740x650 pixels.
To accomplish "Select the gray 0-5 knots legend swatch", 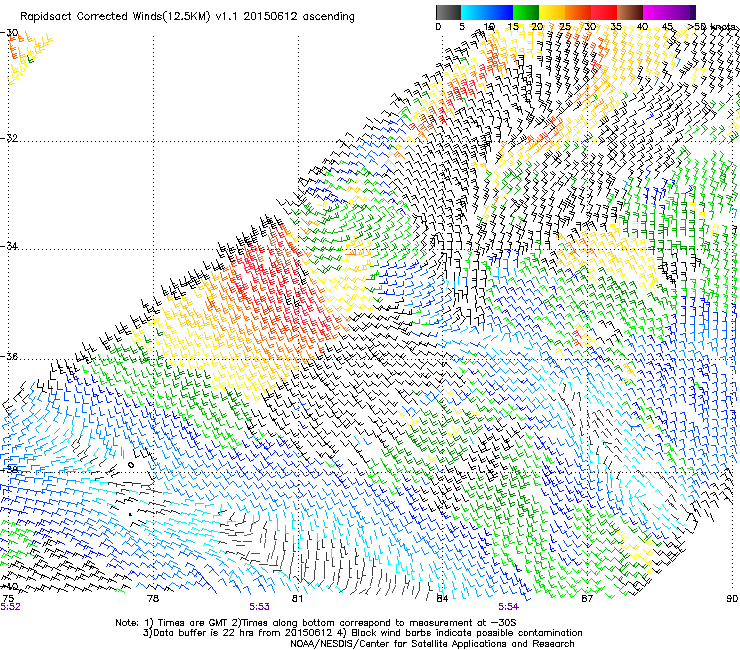I will (448, 12).
